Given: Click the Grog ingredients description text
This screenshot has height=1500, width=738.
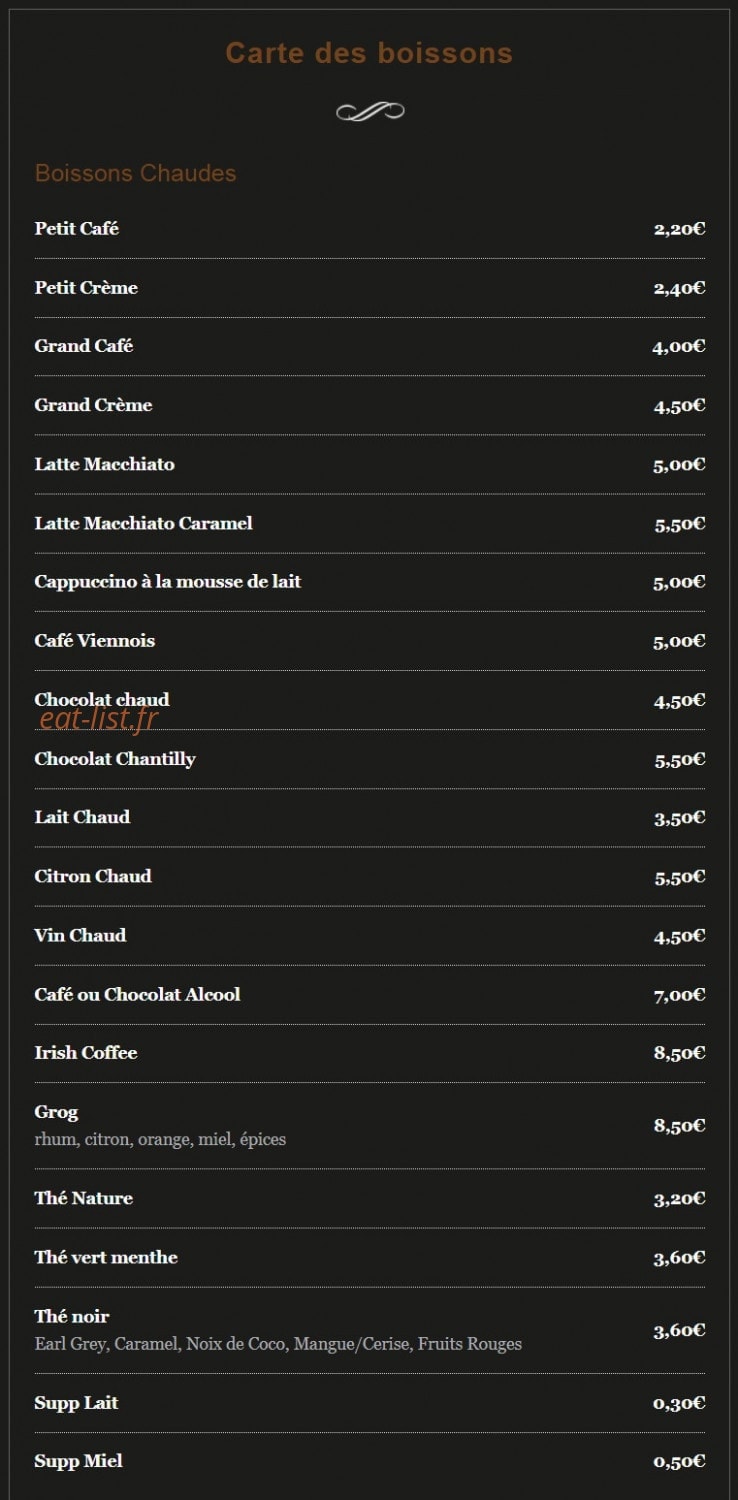Looking at the screenshot, I should coord(160,1139).
